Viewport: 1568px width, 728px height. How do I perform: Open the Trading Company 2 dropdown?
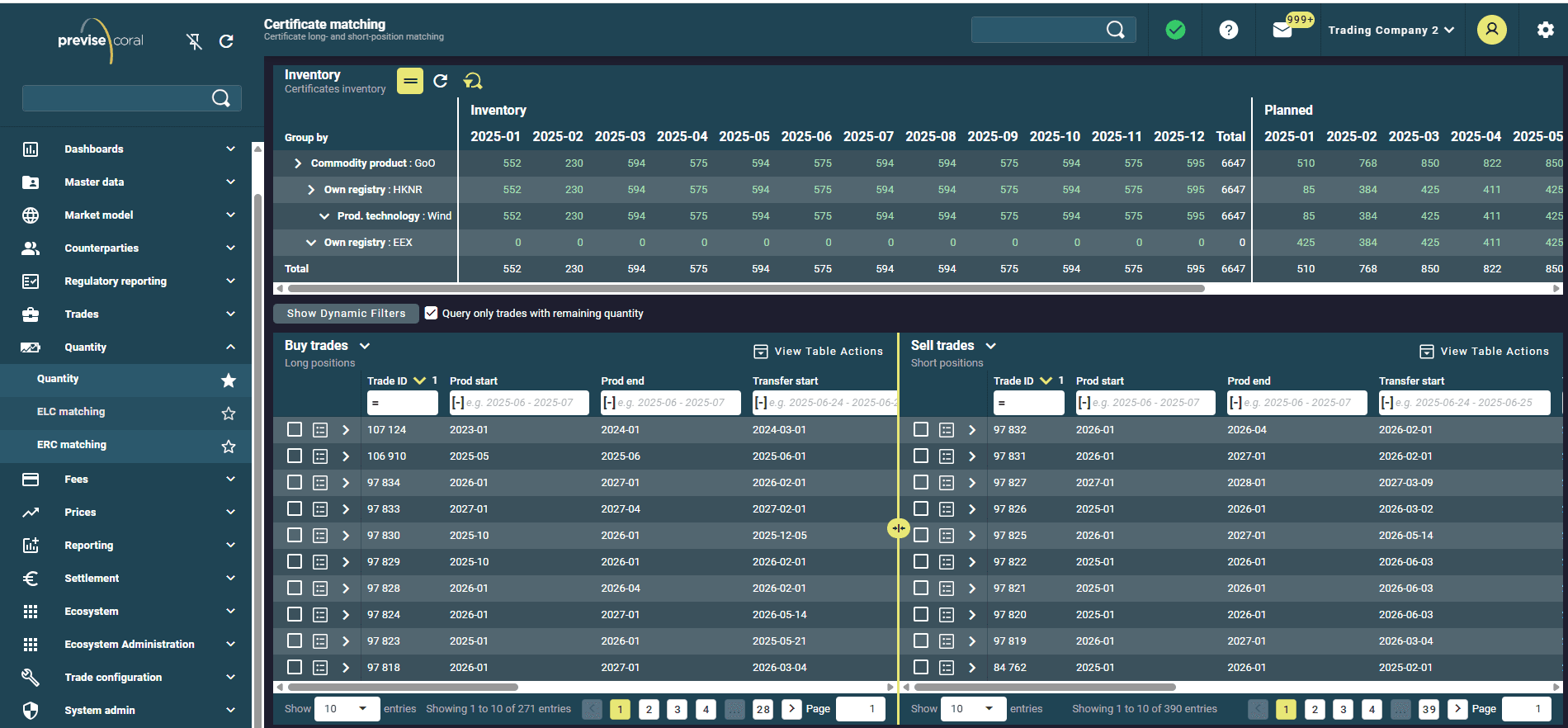(1391, 31)
